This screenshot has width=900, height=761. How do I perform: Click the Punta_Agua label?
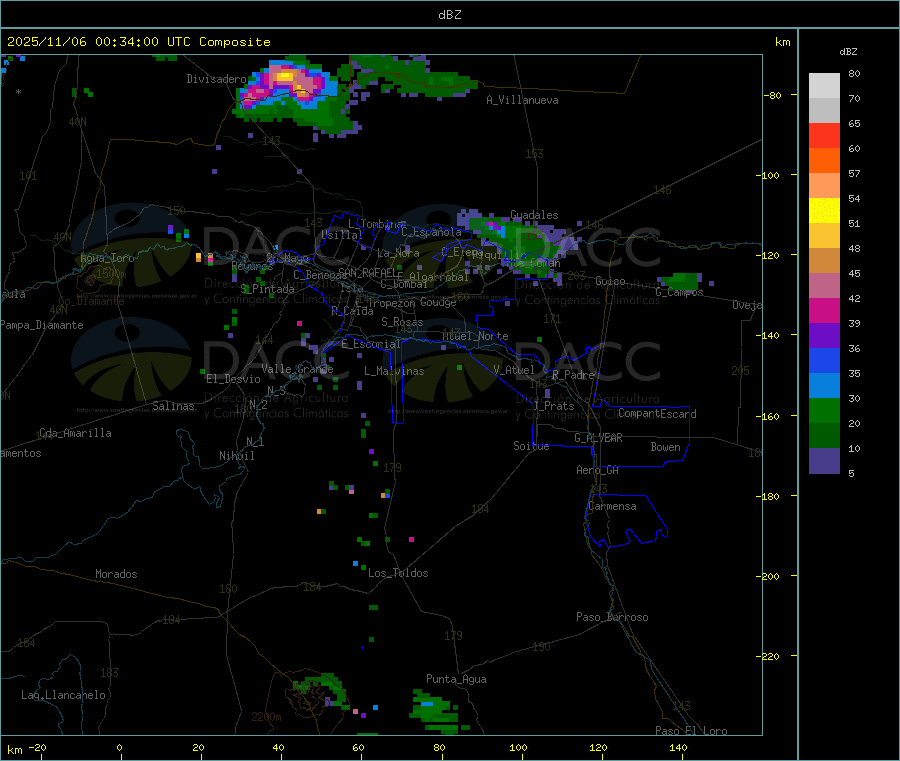pyautogui.click(x=456, y=679)
